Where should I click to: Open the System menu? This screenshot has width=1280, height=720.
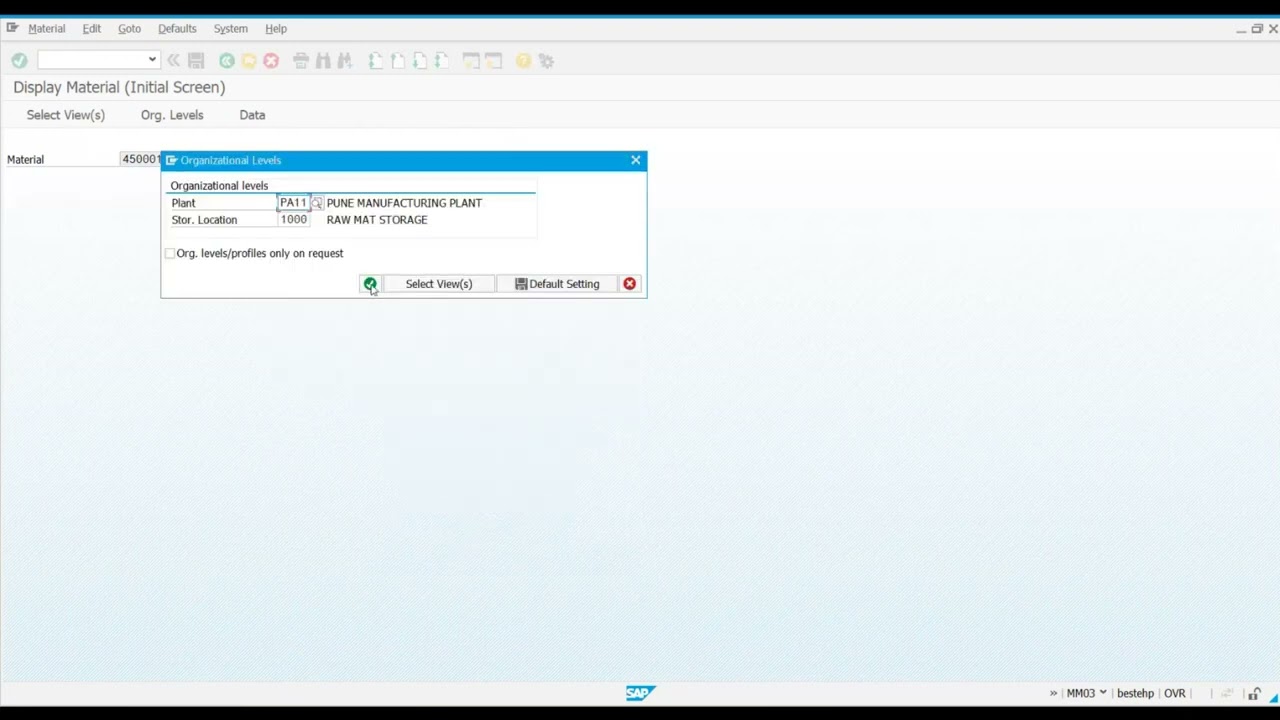coord(231,28)
